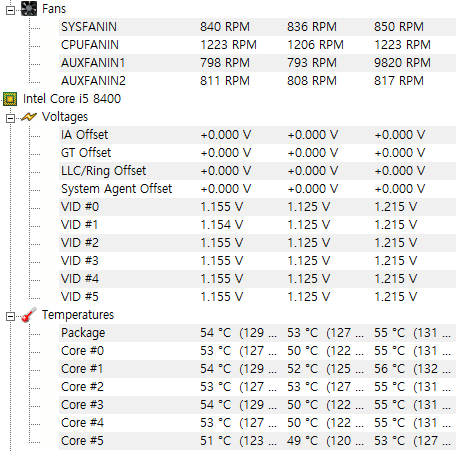456x451 pixels.
Task: Select the Core #0 temperature row
Action: pyautogui.click(x=257, y=351)
